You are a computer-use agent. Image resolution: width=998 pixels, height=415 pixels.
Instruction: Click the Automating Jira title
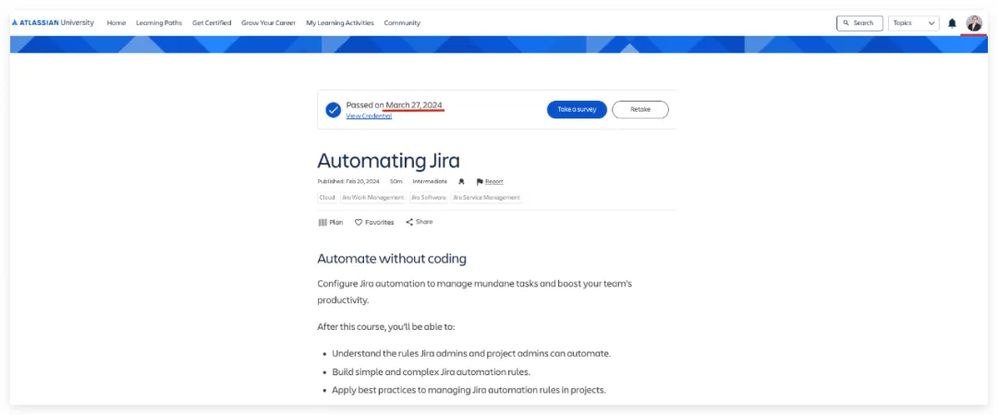388,160
